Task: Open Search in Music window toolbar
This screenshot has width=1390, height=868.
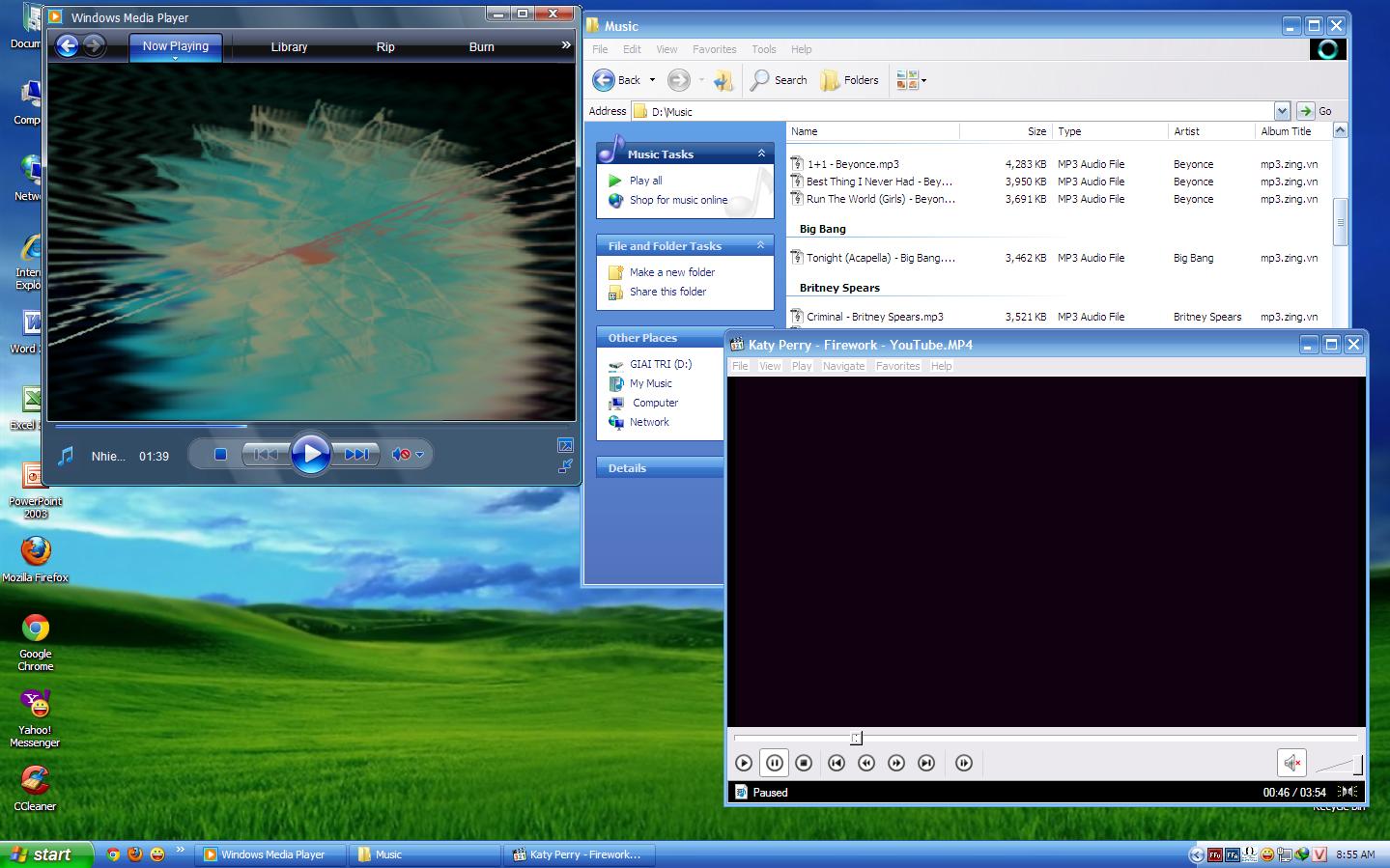Action: (779, 80)
